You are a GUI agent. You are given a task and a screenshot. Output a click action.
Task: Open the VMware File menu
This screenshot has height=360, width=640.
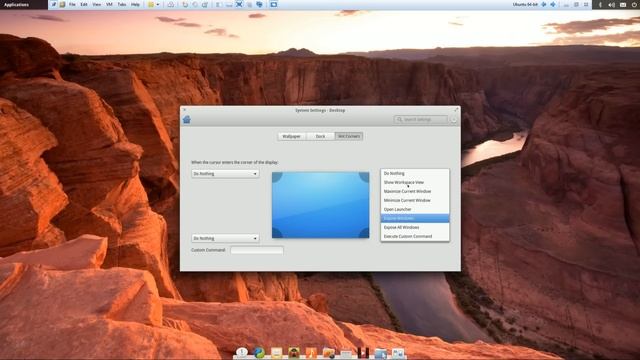pyautogui.click(x=72, y=4)
